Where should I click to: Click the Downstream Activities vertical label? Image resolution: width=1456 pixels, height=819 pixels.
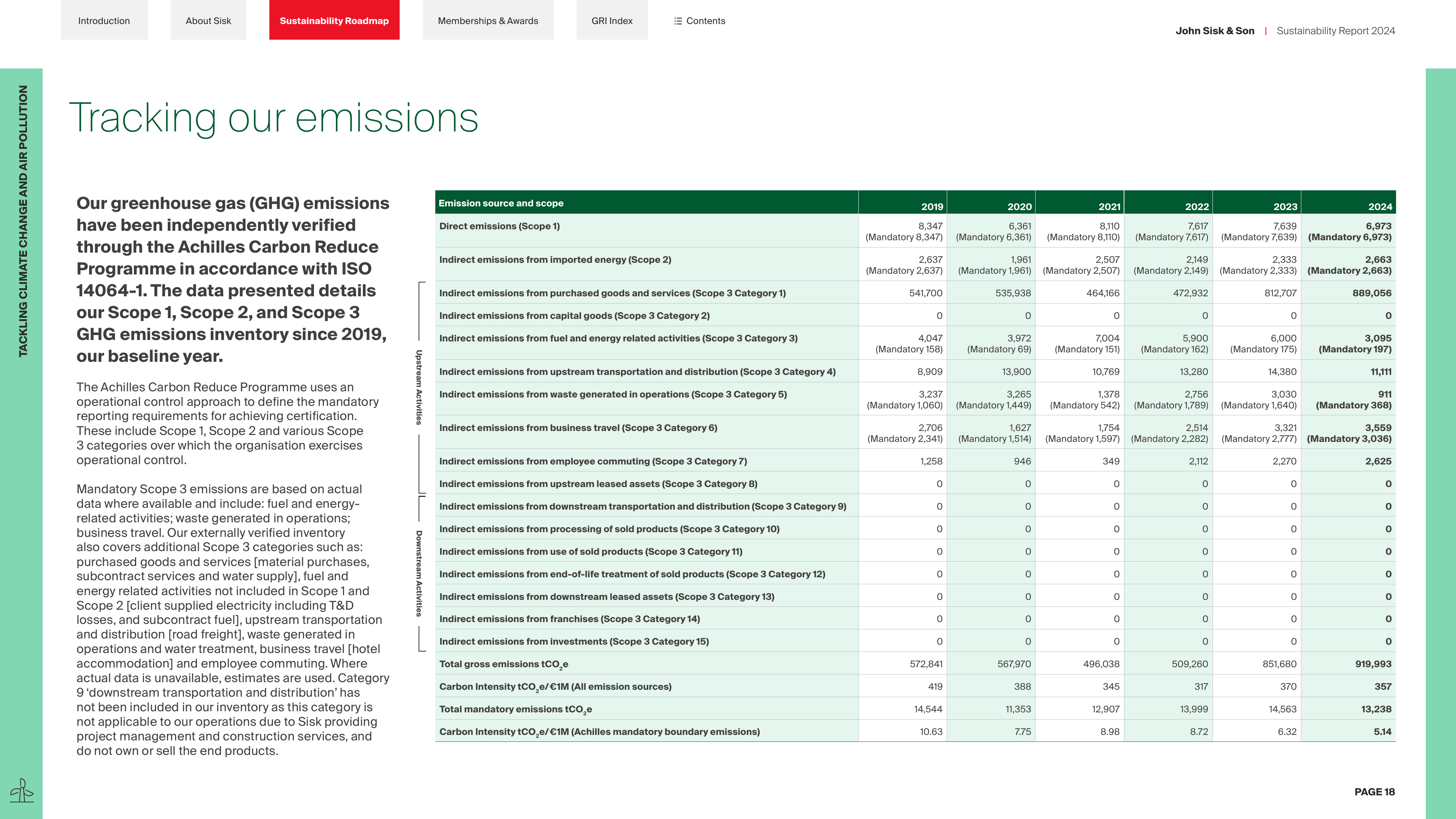click(x=419, y=573)
